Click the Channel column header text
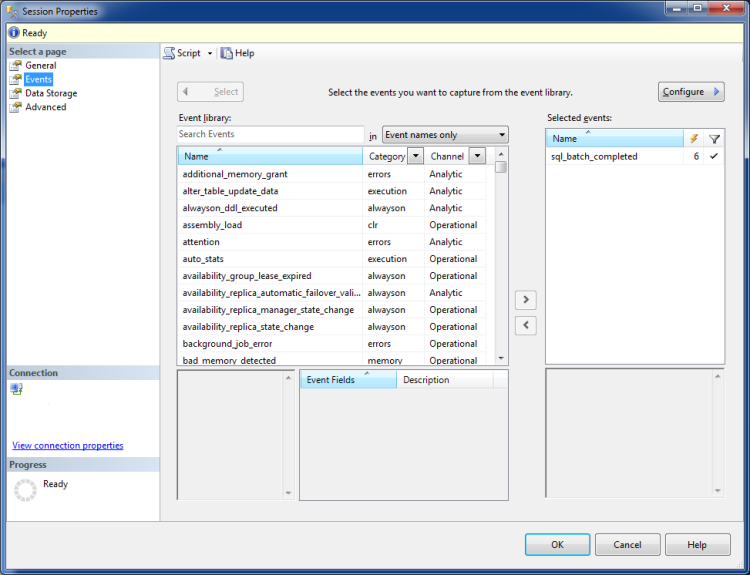 pos(447,156)
